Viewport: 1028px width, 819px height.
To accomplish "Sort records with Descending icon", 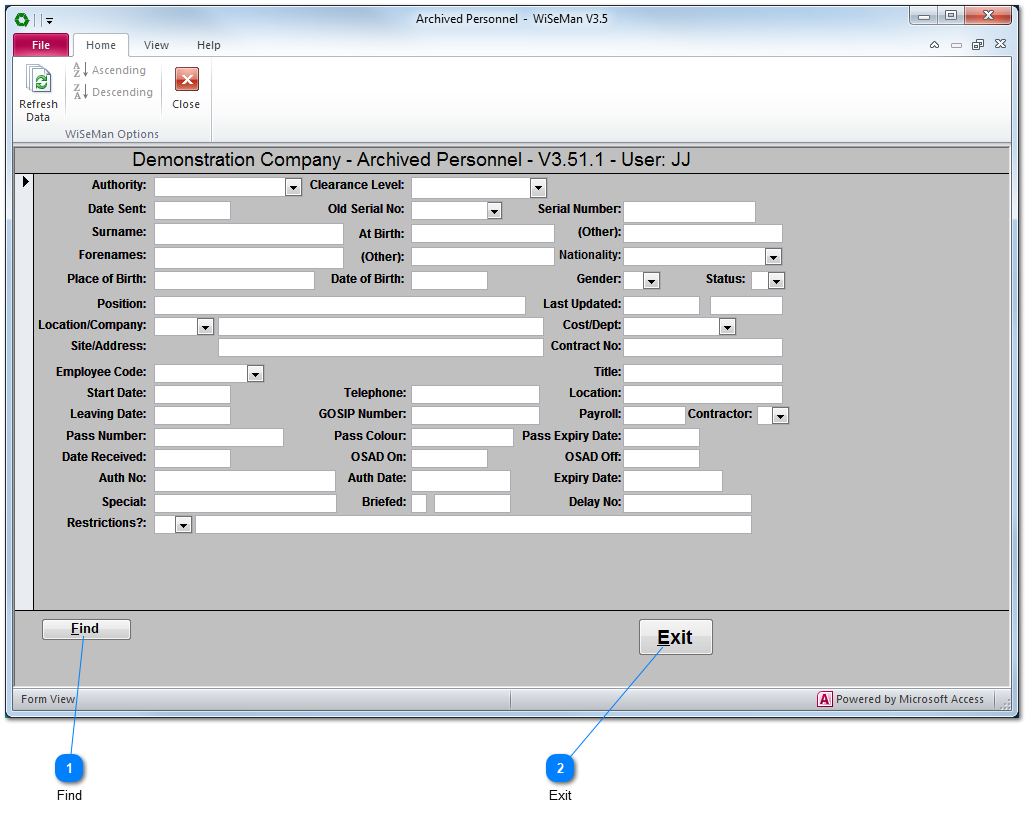I will click(82, 92).
